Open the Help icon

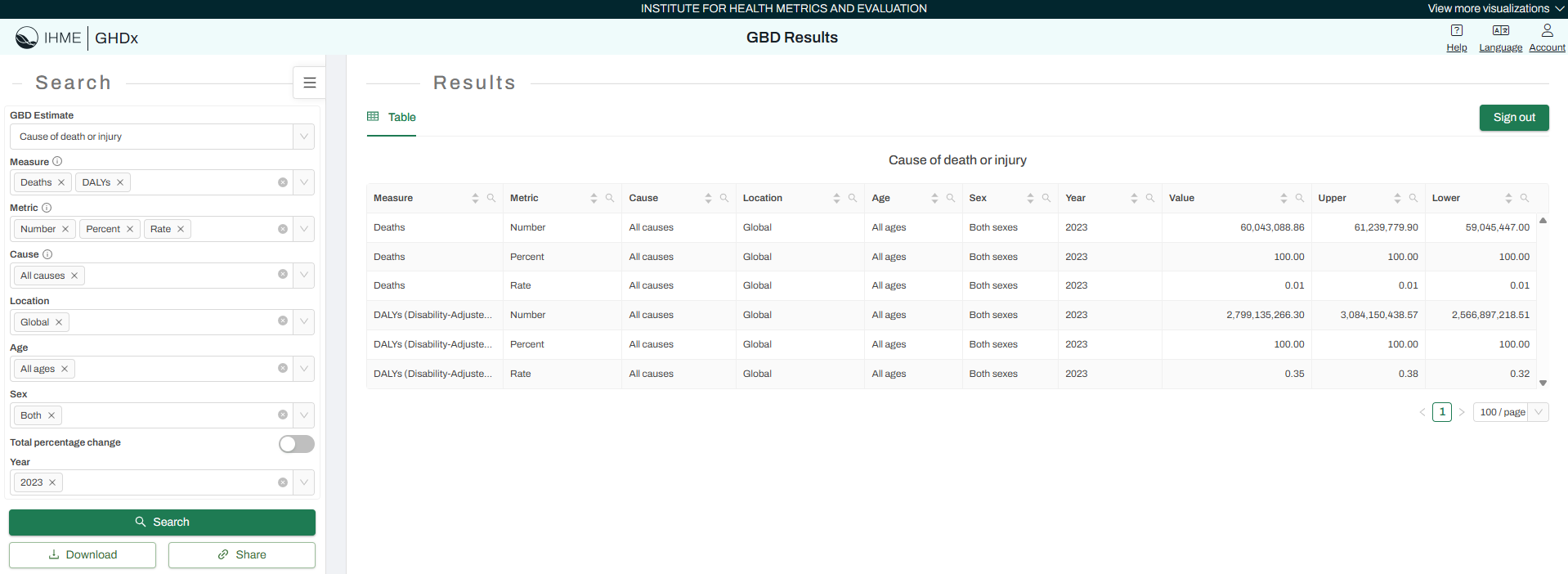click(1456, 31)
